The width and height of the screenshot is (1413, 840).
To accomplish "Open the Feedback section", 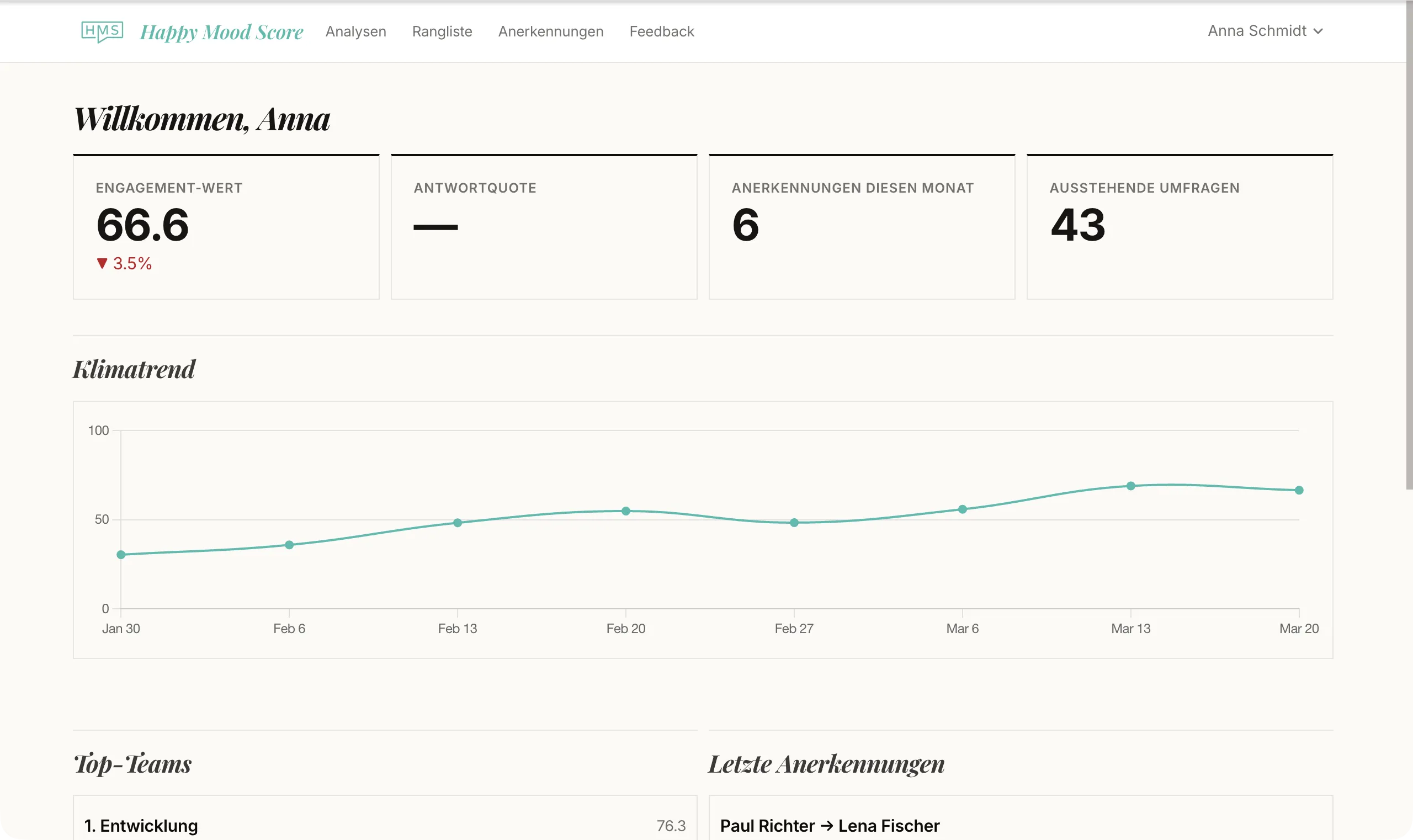I will [661, 31].
